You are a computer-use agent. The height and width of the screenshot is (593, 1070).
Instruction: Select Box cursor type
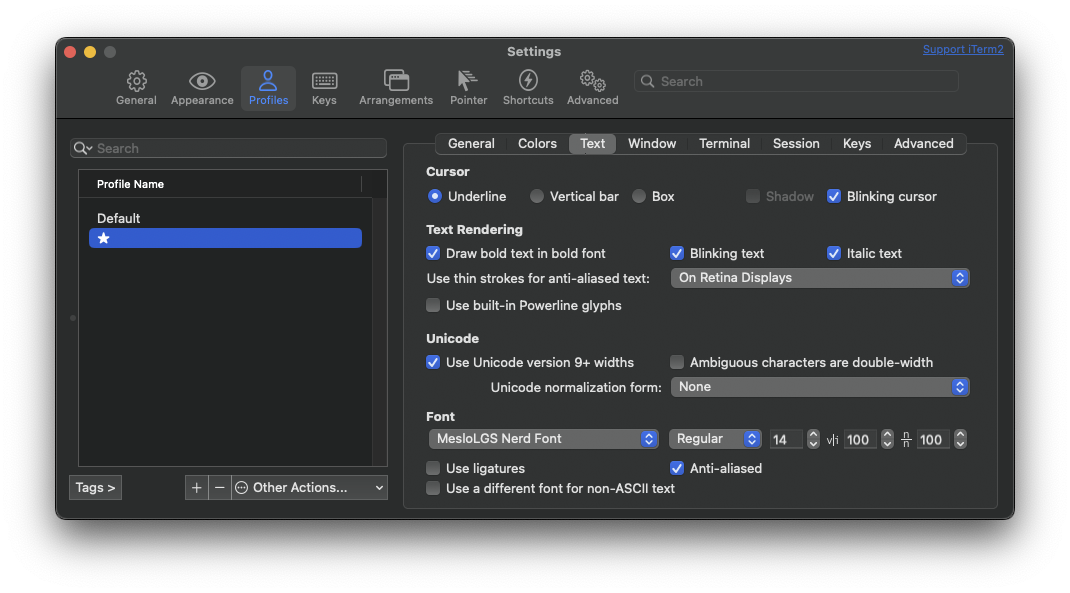639,197
